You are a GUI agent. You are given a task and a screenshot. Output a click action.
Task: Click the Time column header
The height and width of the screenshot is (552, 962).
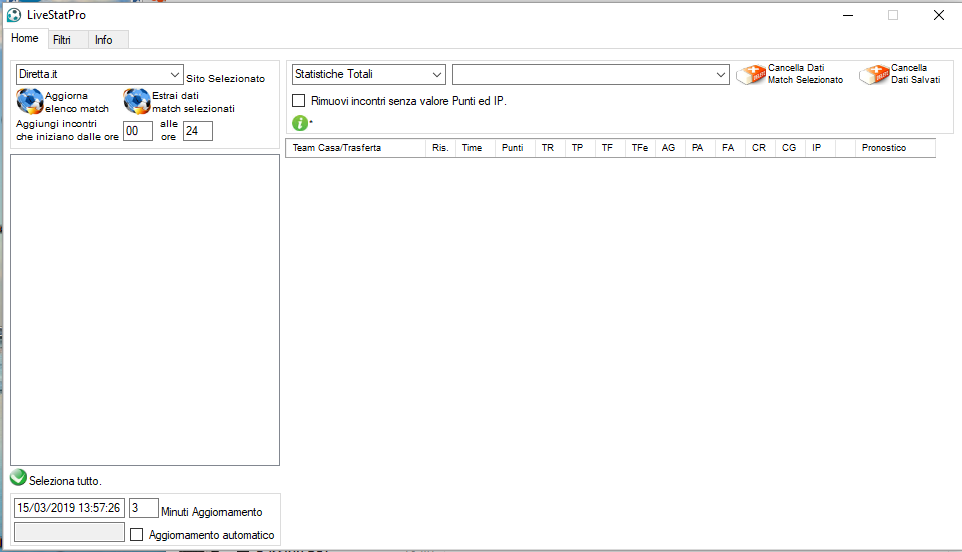475,148
